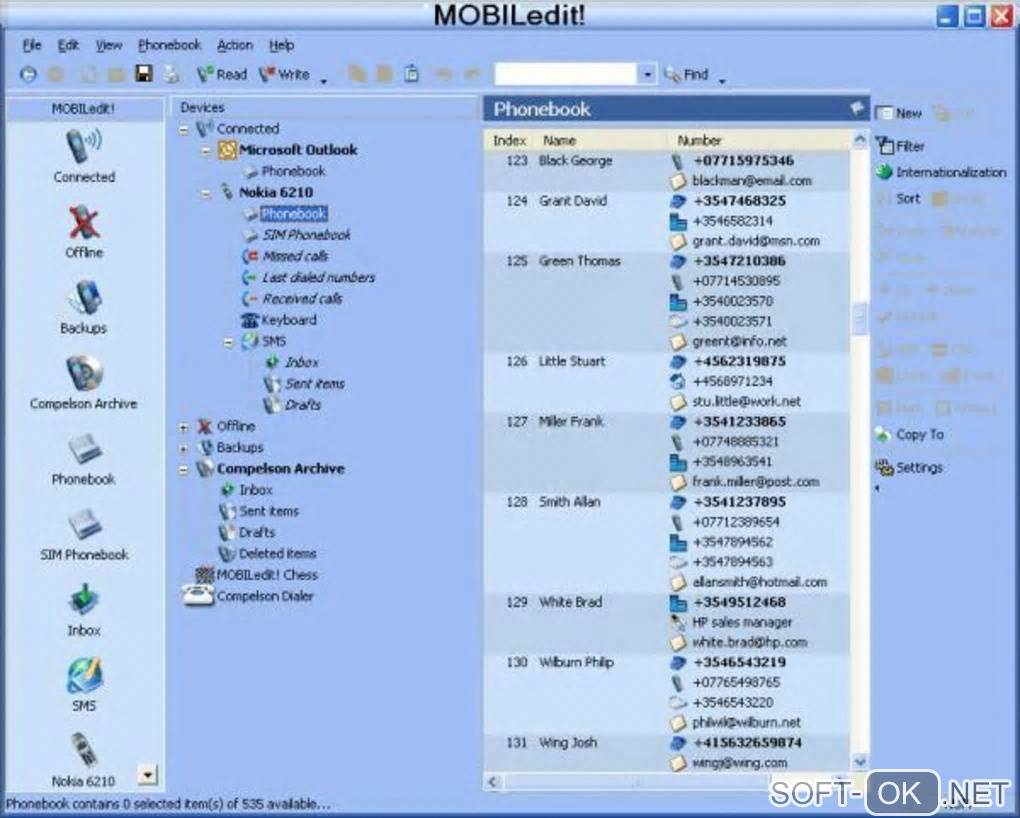Select the Nokia 6210 sidebar icon
The height and width of the screenshot is (818, 1020).
pos(84,760)
